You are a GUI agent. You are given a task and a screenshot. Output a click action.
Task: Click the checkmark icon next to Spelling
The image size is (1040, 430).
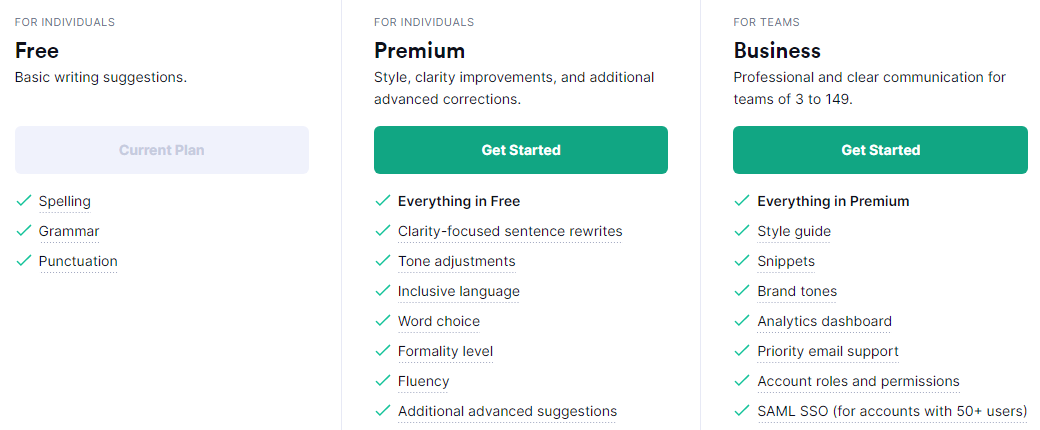[24, 201]
